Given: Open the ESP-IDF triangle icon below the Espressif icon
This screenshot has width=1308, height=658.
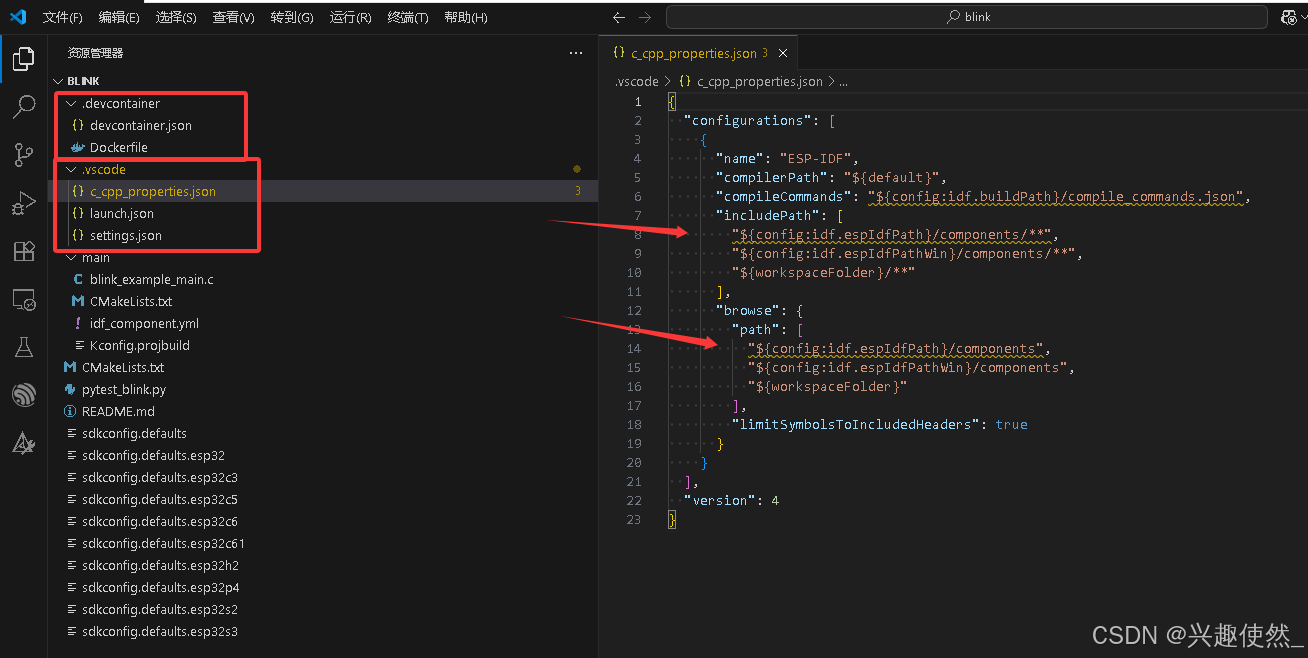Looking at the screenshot, I should 24,443.
